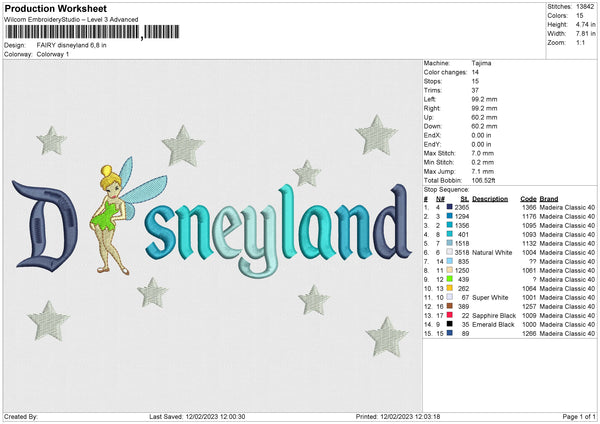This screenshot has height=424, width=600.
Task: Select the blue swatch beside stitch count 1294
Action: click(x=449, y=216)
